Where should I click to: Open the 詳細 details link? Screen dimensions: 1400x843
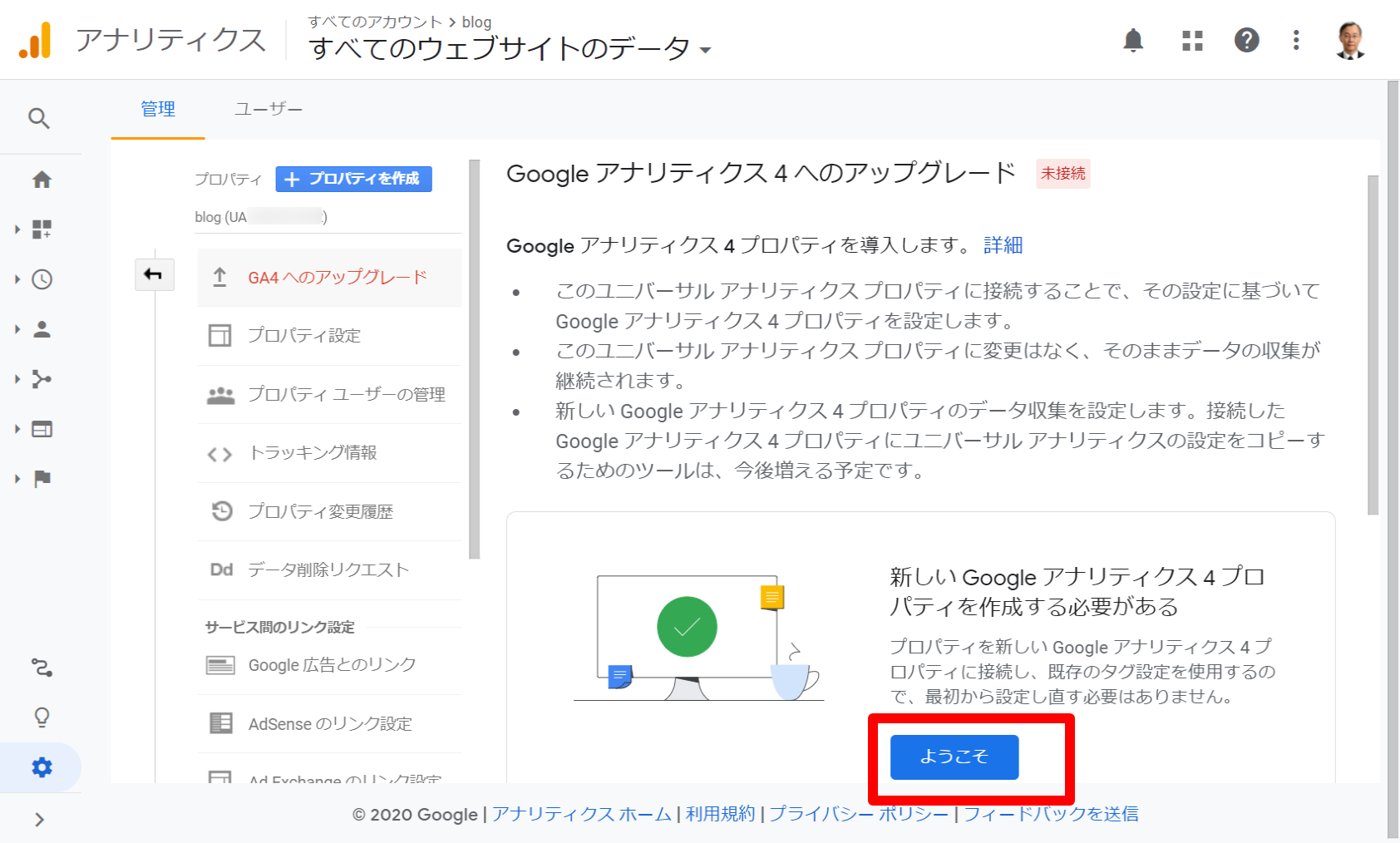tap(1003, 245)
